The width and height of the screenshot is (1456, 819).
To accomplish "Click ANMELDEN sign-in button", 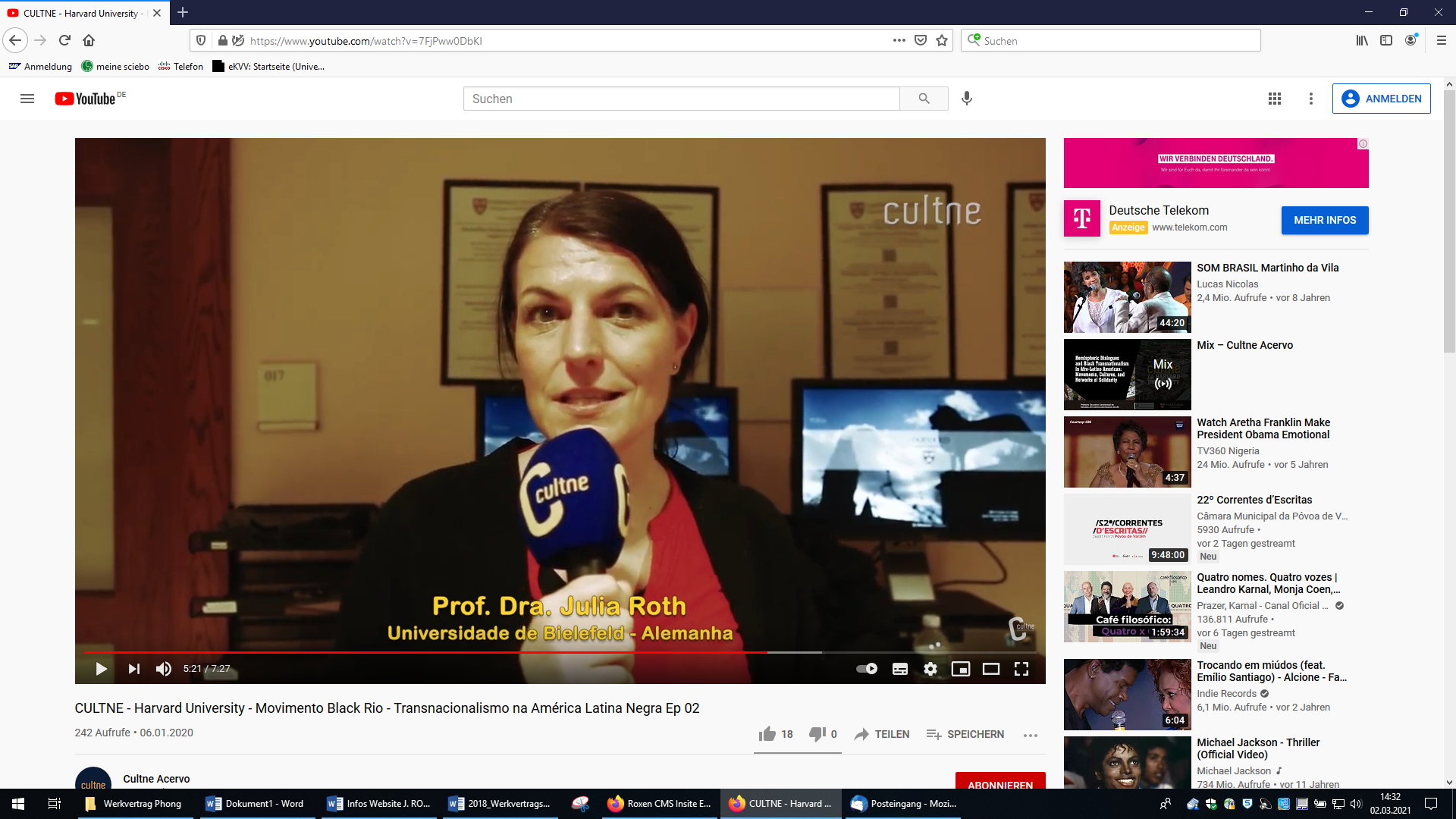I will click(x=1382, y=99).
